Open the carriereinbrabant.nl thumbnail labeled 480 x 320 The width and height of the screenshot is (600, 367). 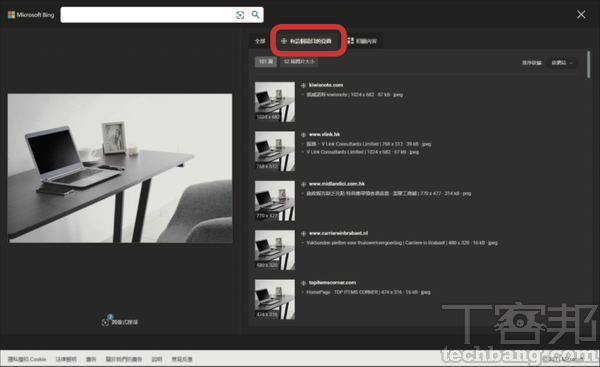click(275, 250)
